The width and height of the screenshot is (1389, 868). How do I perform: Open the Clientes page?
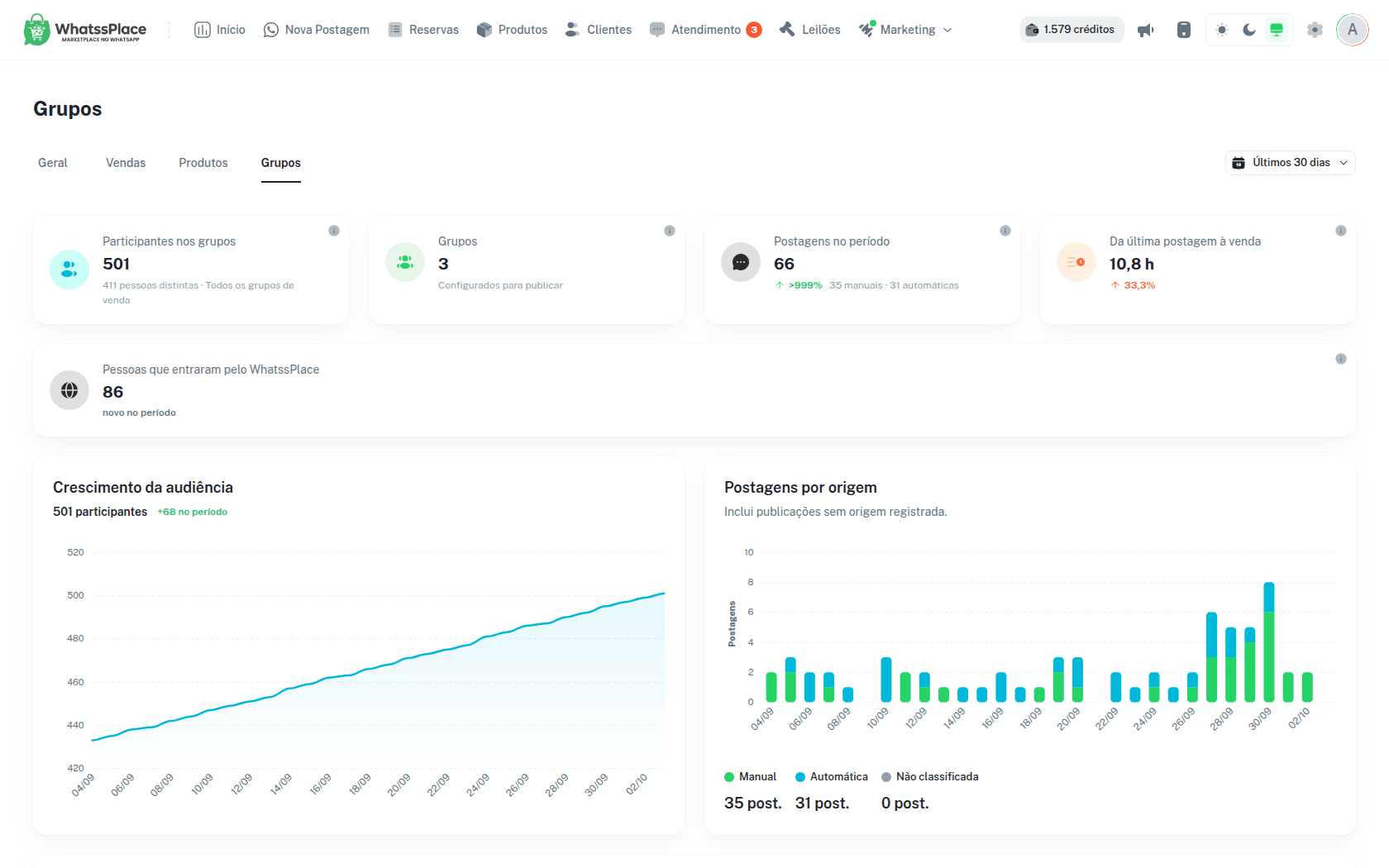[x=599, y=30]
